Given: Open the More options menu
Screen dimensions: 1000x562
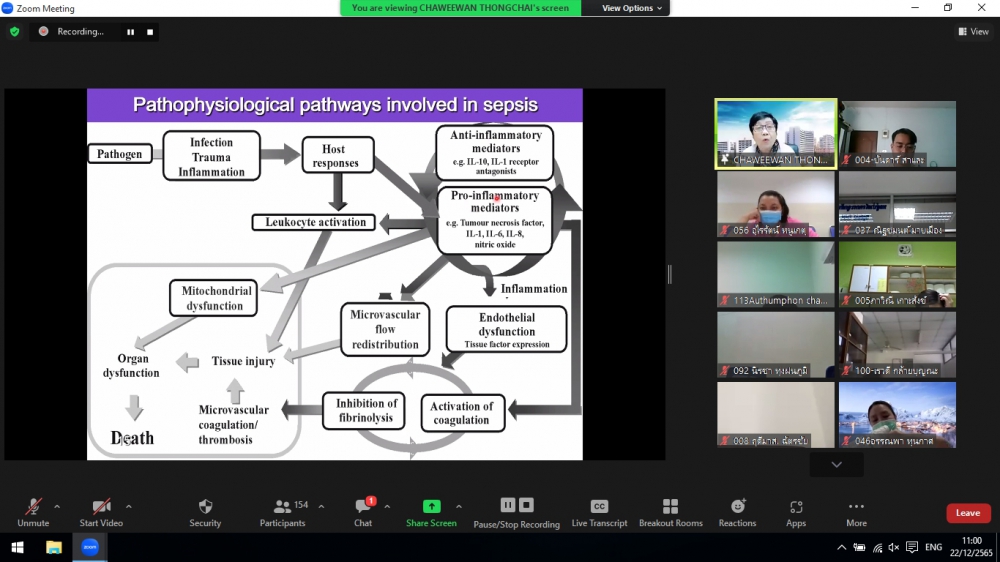Looking at the screenshot, I should 856,507.
